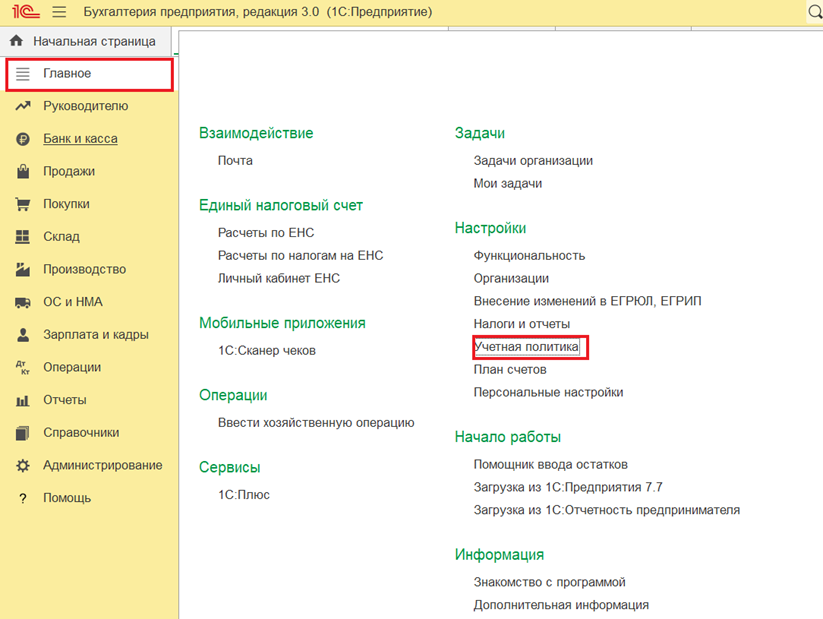Click the Покупки cart icon
This screenshot has height=619, width=823.
click(x=23, y=204)
